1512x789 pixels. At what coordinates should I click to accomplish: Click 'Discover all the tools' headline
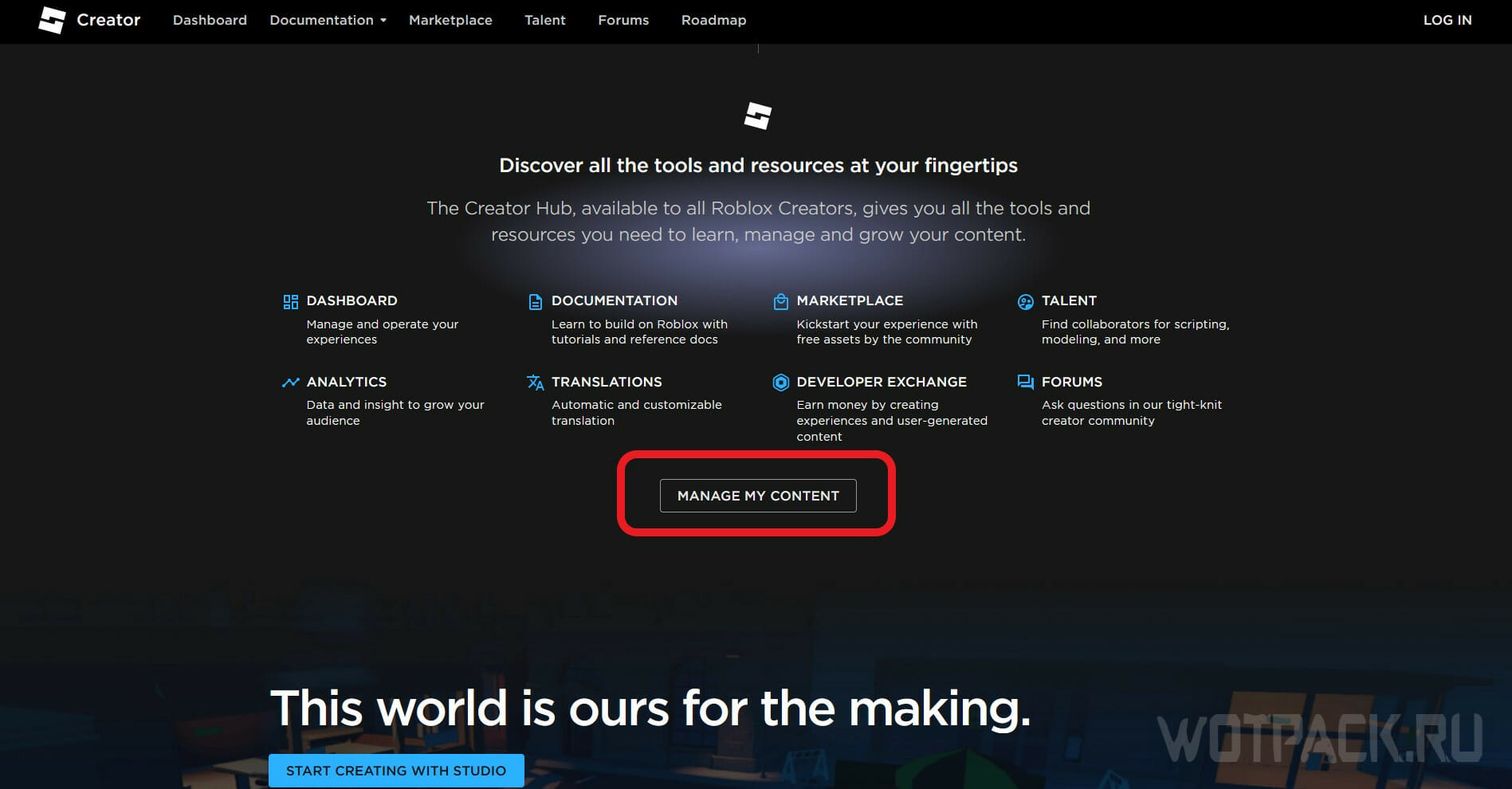[x=758, y=165]
